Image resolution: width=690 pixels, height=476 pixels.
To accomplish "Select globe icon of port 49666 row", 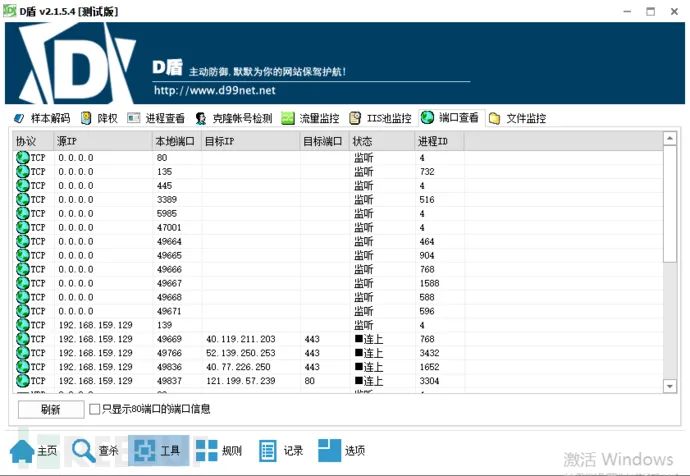I will coord(22,269).
